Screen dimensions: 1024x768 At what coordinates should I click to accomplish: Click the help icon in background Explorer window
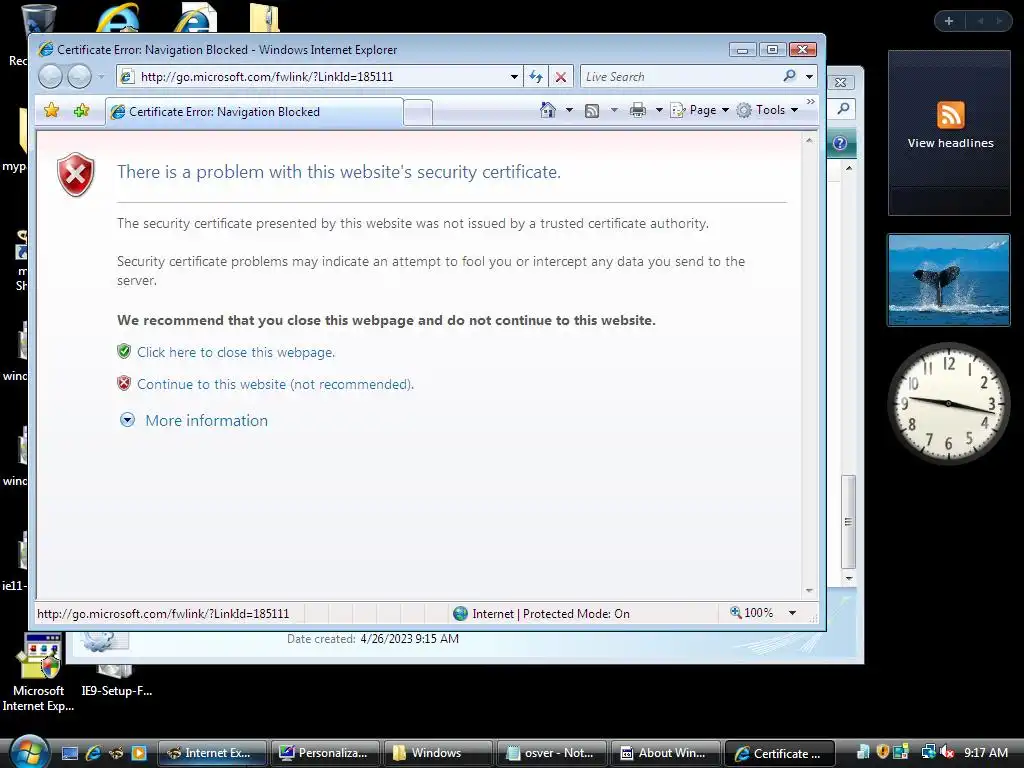pyautogui.click(x=840, y=143)
